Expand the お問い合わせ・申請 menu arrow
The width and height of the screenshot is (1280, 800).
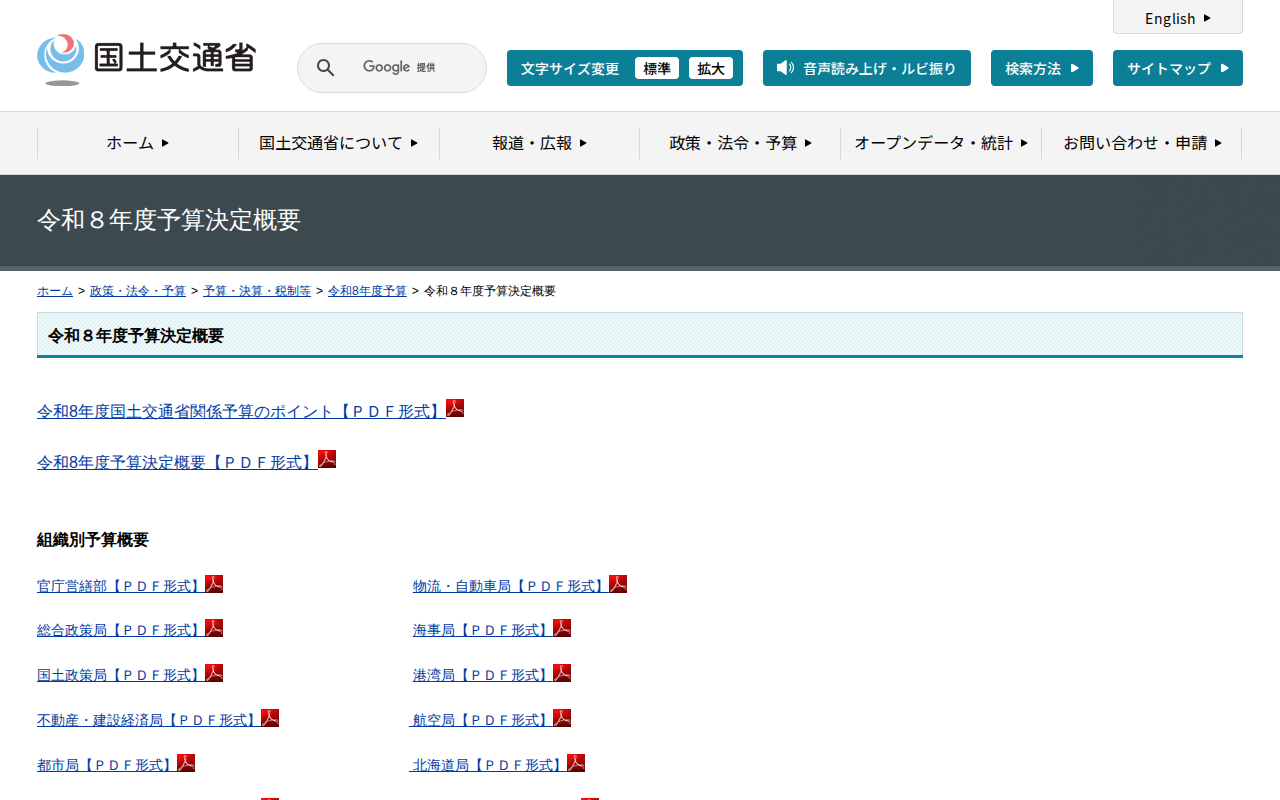coord(1218,143)
